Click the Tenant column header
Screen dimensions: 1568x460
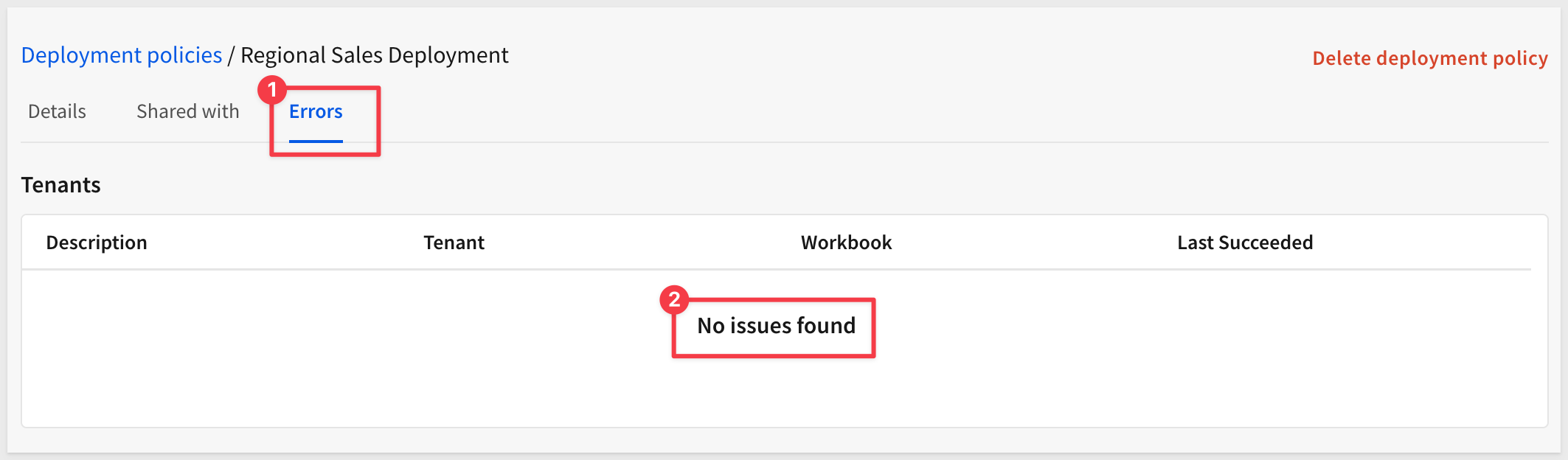tap(454, 243)
